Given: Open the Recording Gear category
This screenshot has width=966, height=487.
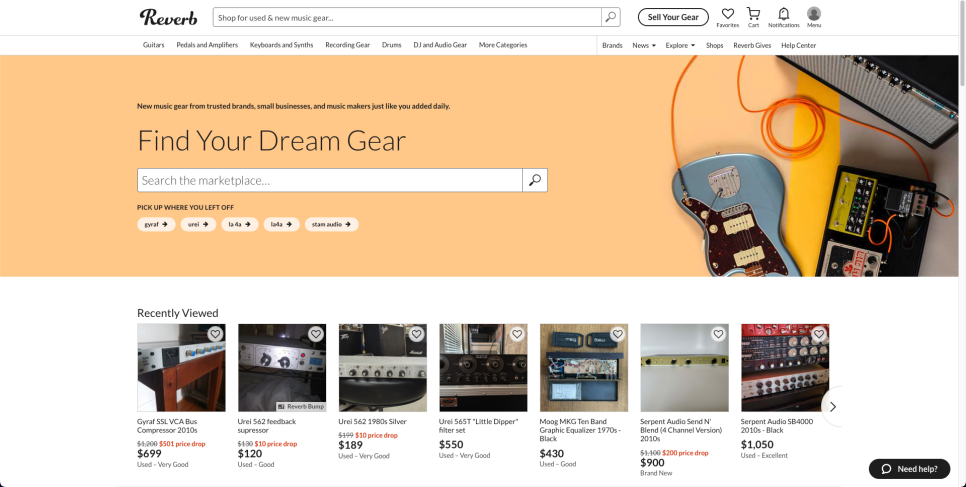Looking at the screenshot, I should [347, 45].
